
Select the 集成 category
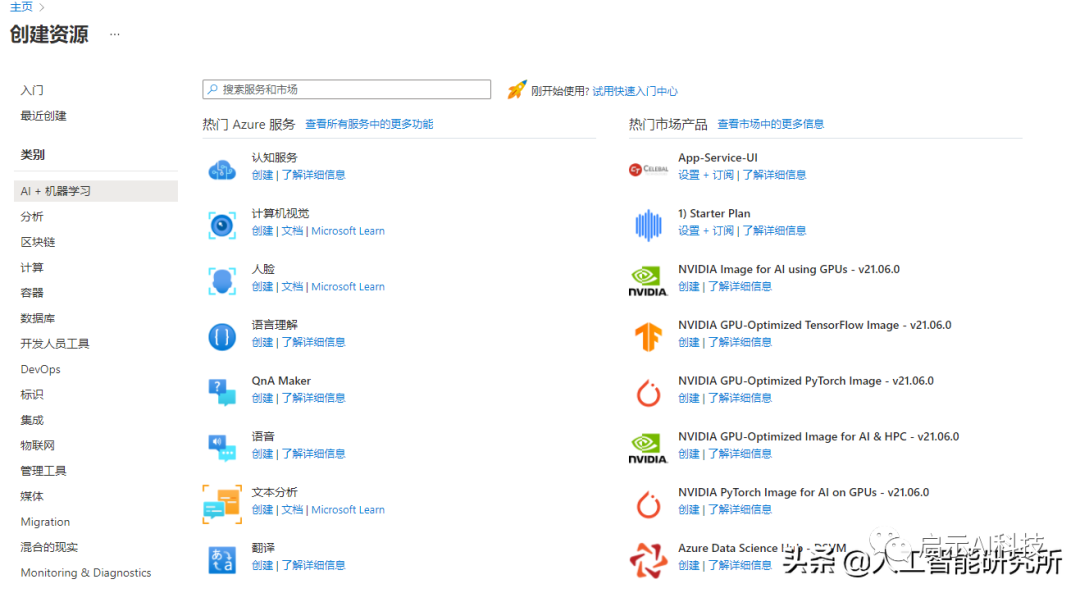click(32, 420)
